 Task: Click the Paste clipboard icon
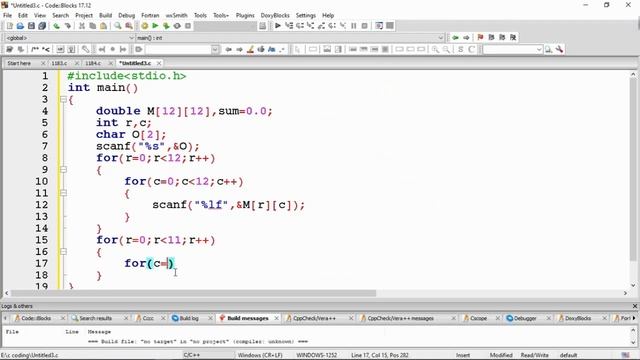(104, 26)
